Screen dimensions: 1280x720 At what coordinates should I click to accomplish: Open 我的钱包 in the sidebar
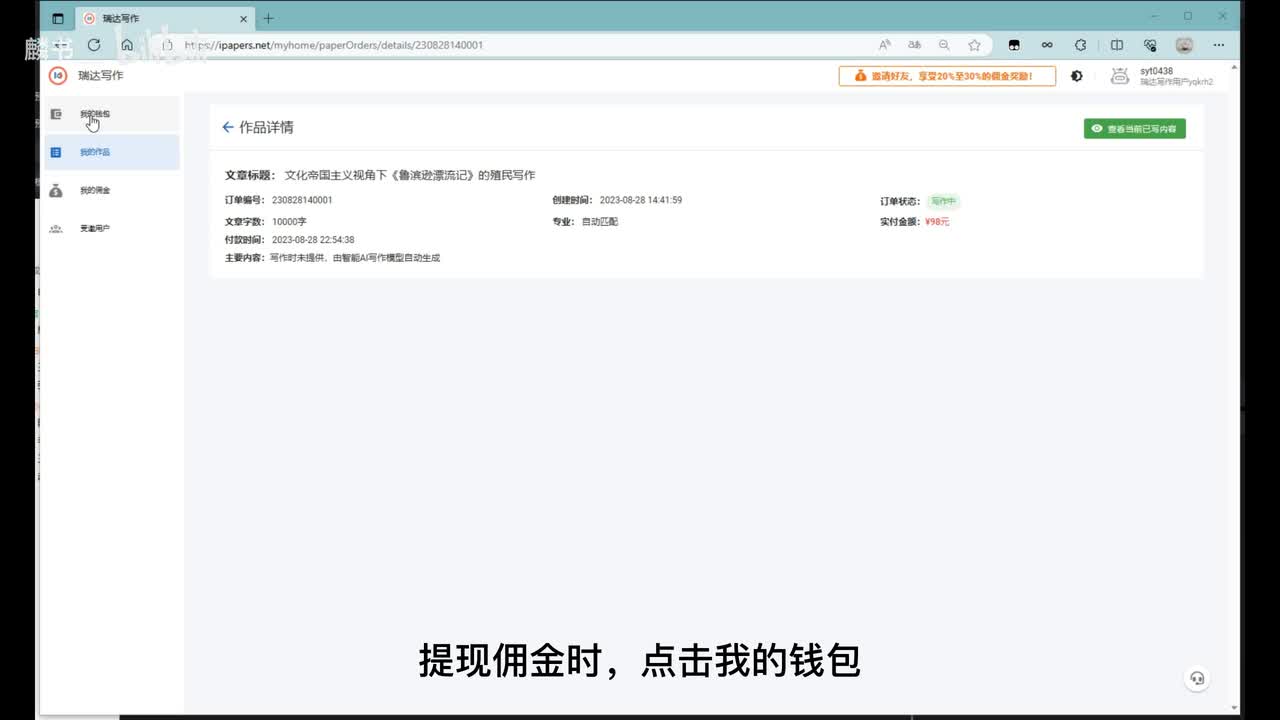(95, 114)
